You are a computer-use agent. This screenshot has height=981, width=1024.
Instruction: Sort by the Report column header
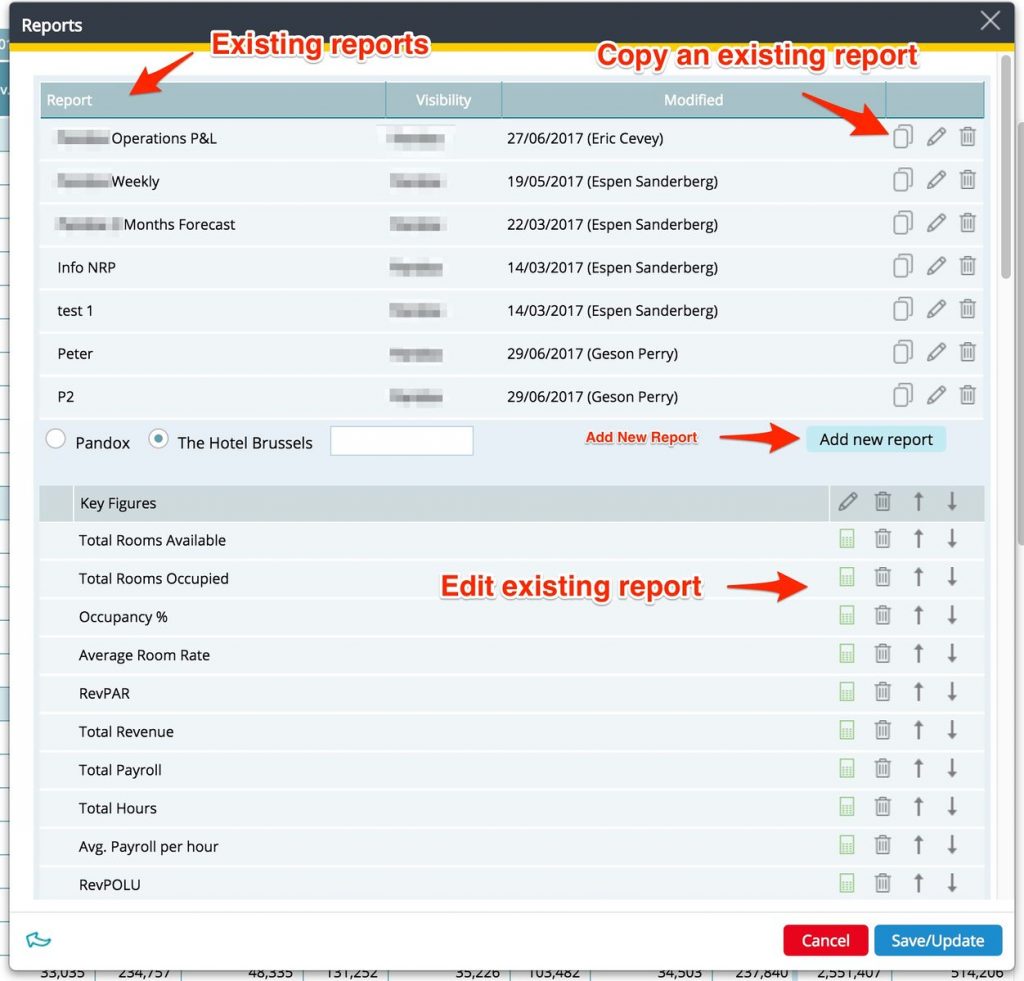coord(70,100)
